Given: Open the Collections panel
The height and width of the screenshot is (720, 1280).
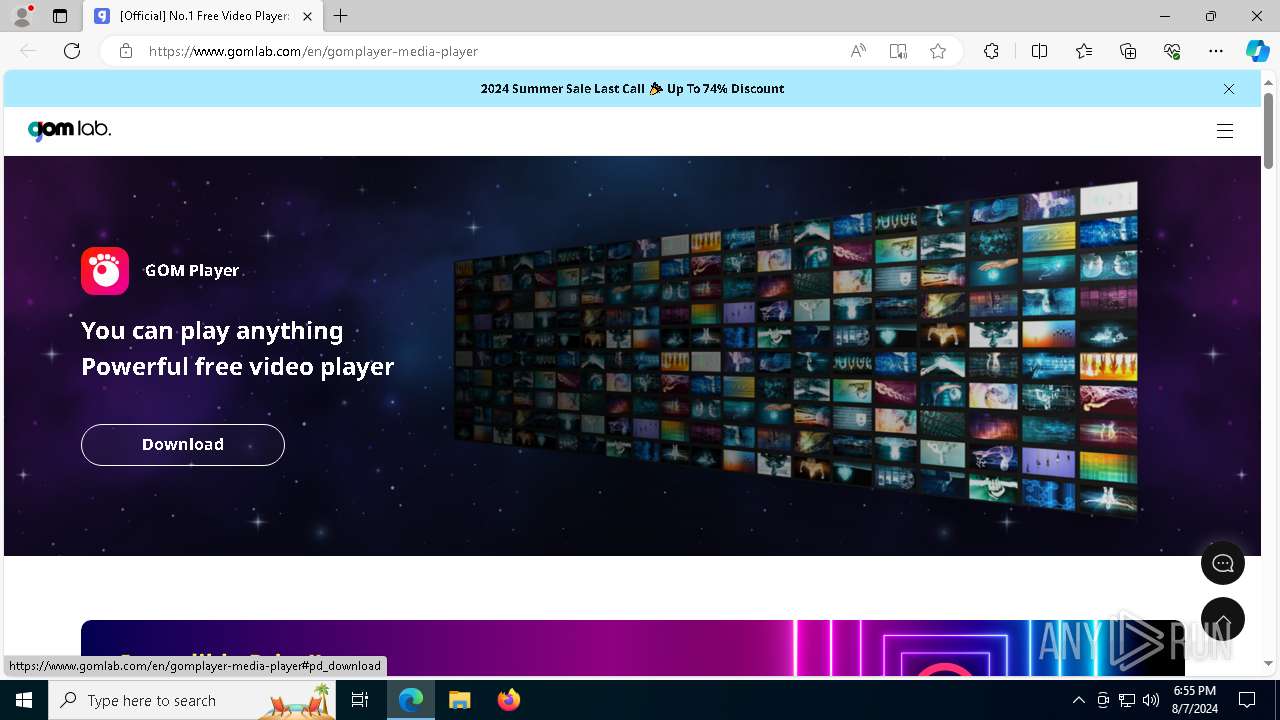Looking at the screenshot, I should 1128,51.
